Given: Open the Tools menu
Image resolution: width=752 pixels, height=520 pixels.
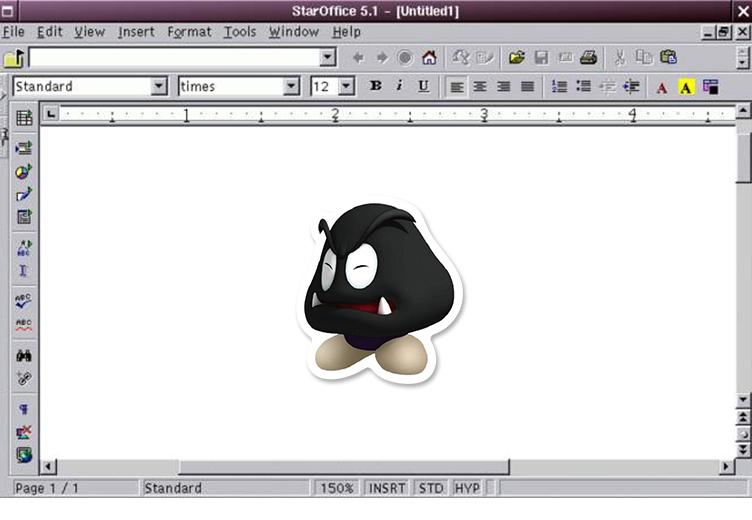Looking at the screenshot, I should (240, 32).
